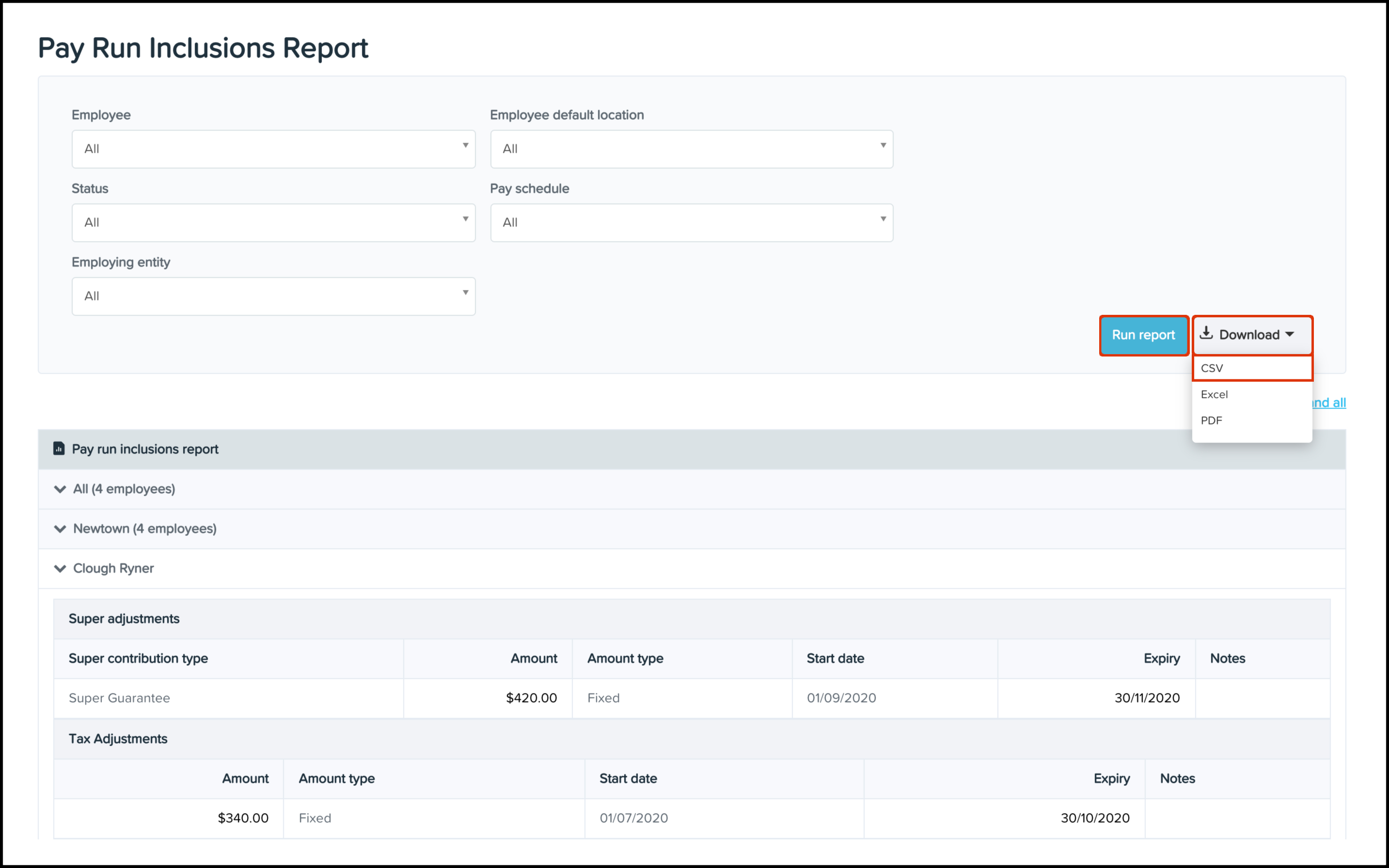This screenshot has width=1389, height=868.
Task: Choose the PDF download option
Action: [x=1212, y=421]
